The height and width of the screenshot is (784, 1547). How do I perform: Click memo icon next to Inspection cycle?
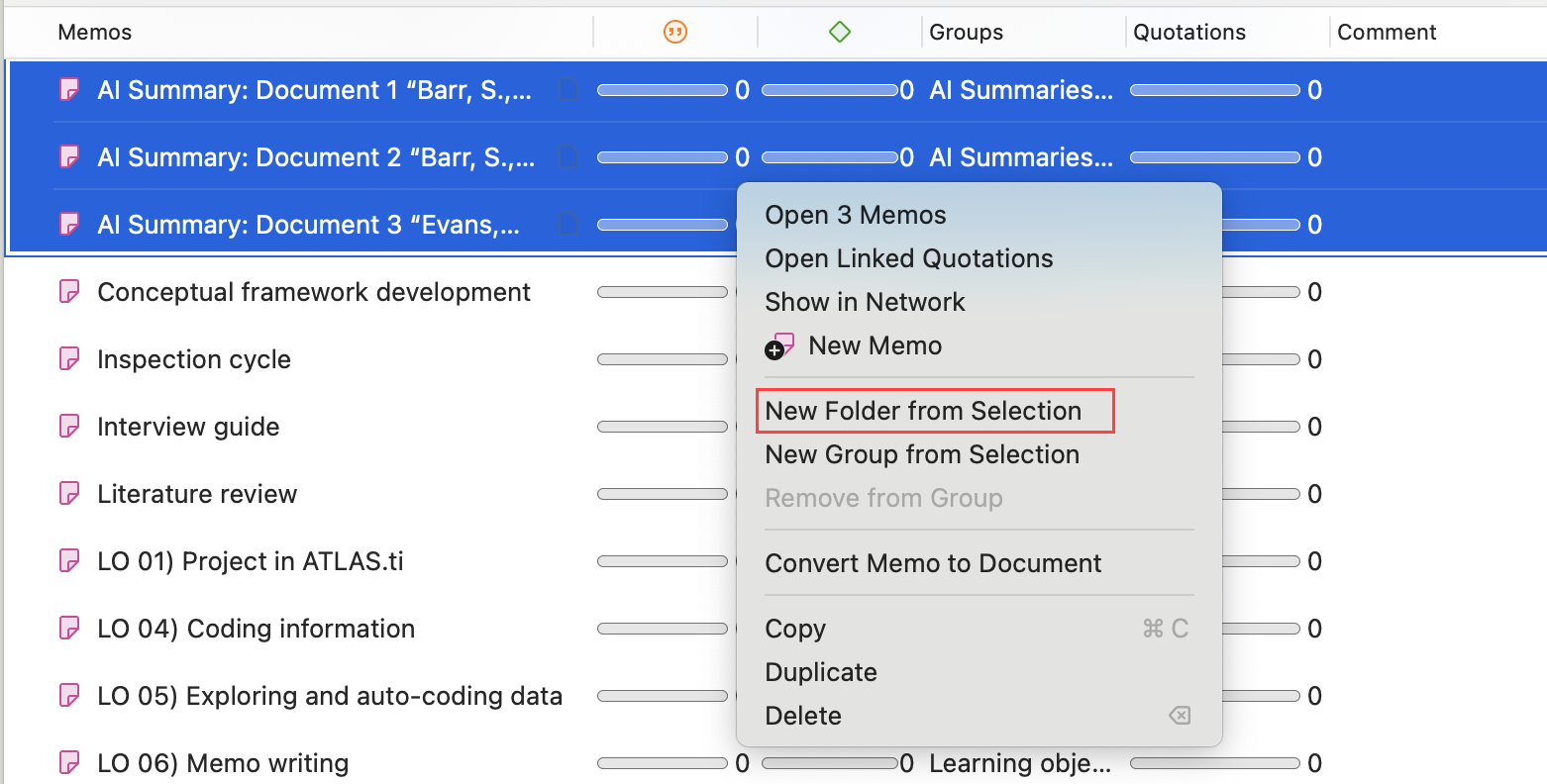click(x=69, y=359)
